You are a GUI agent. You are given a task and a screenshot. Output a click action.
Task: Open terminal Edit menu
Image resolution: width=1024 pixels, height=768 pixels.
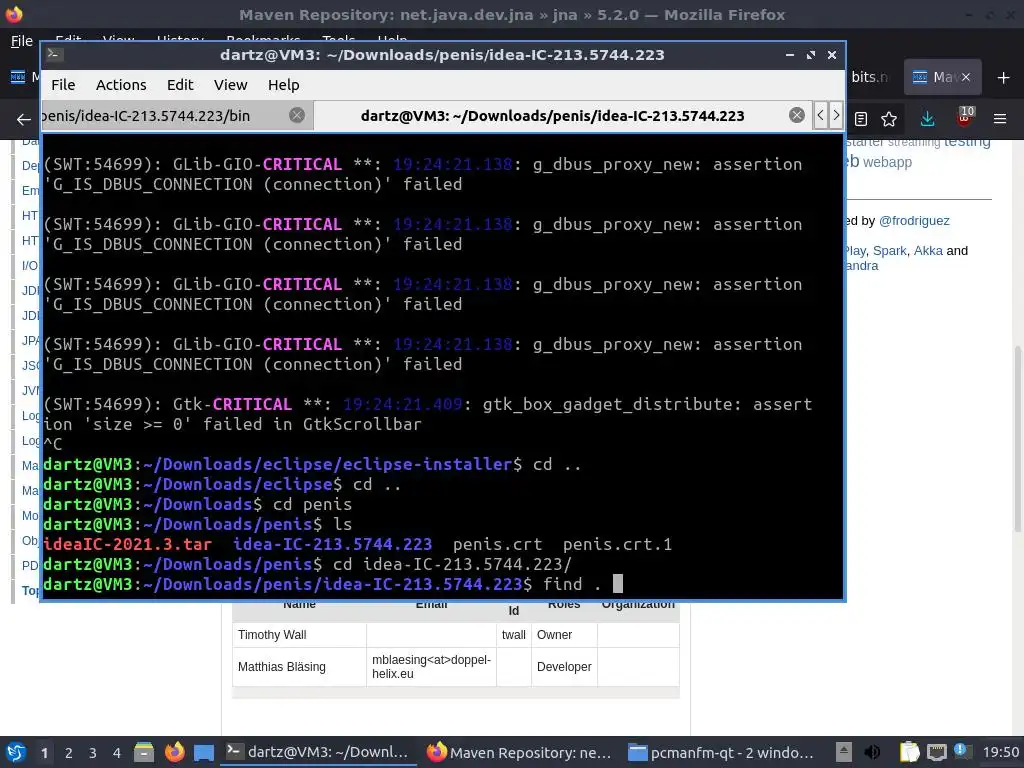click(x=180, y=85)
